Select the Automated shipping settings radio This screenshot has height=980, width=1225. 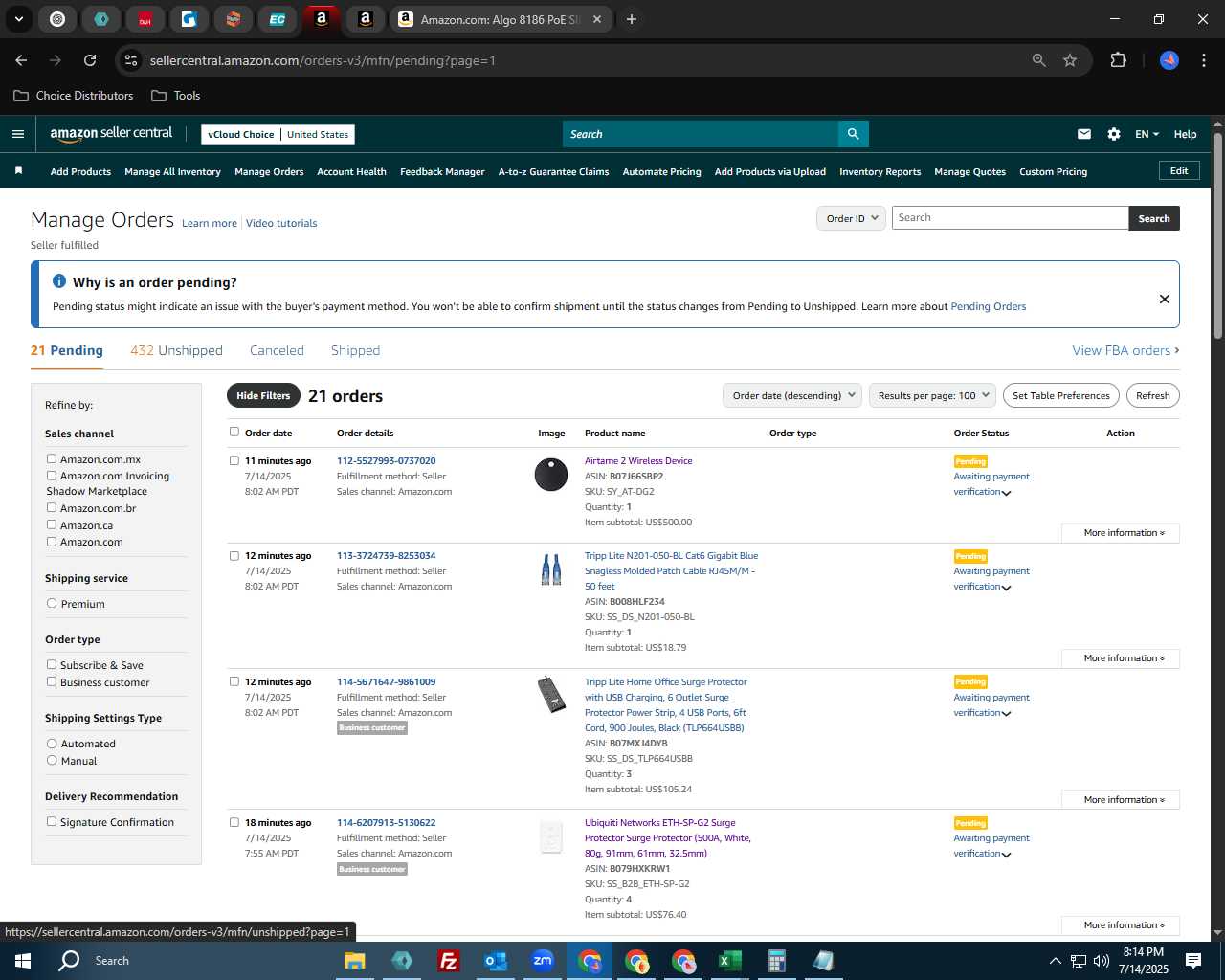(x=52, y=743)
